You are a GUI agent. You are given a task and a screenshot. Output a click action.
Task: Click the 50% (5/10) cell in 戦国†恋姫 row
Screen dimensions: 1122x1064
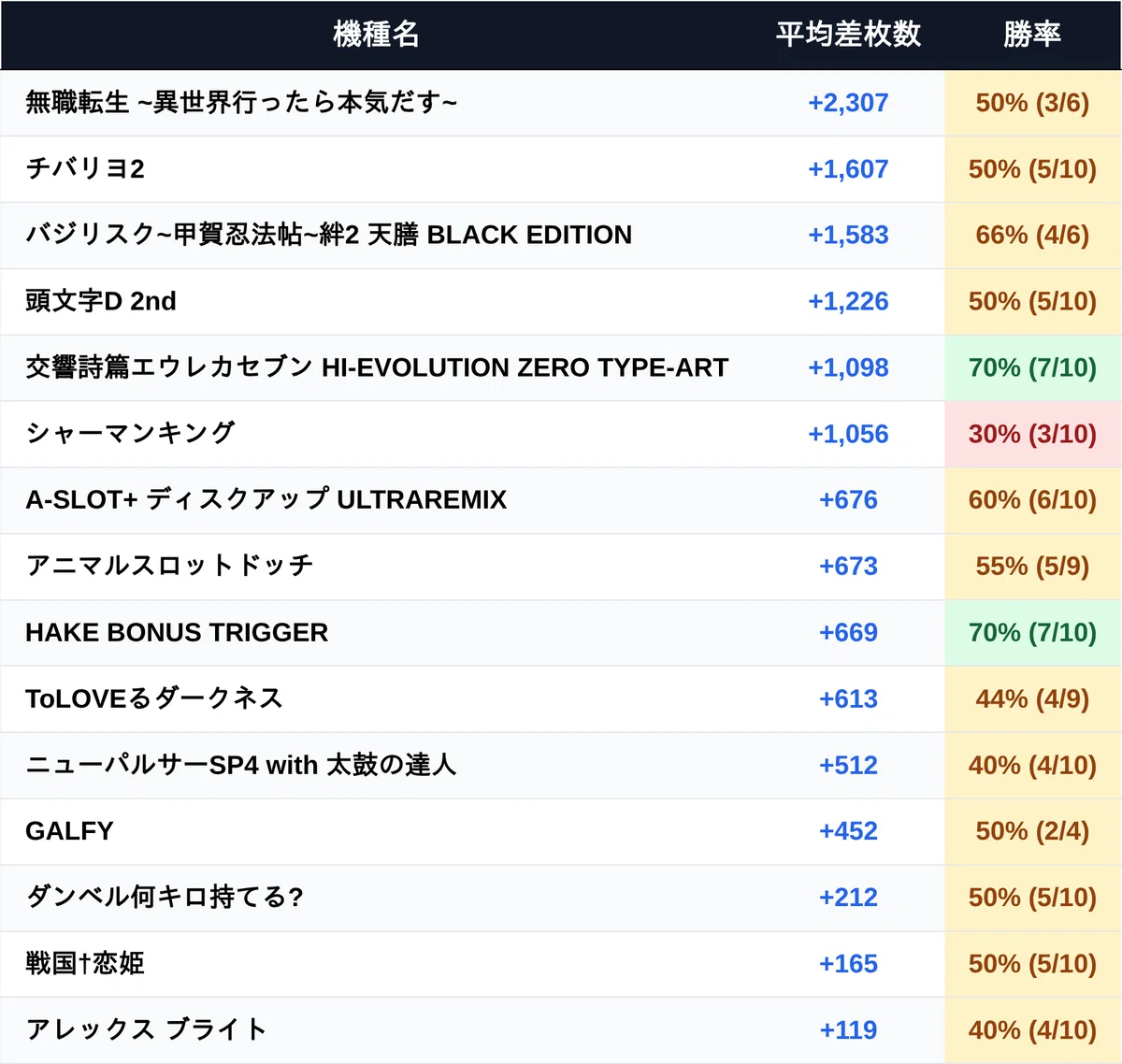pyautogui.click(x=1032, y=963)
